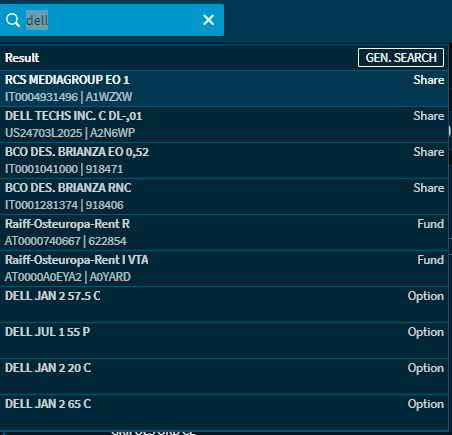Select DELL JAN 2 20 C option

click(x=224, y=376)
